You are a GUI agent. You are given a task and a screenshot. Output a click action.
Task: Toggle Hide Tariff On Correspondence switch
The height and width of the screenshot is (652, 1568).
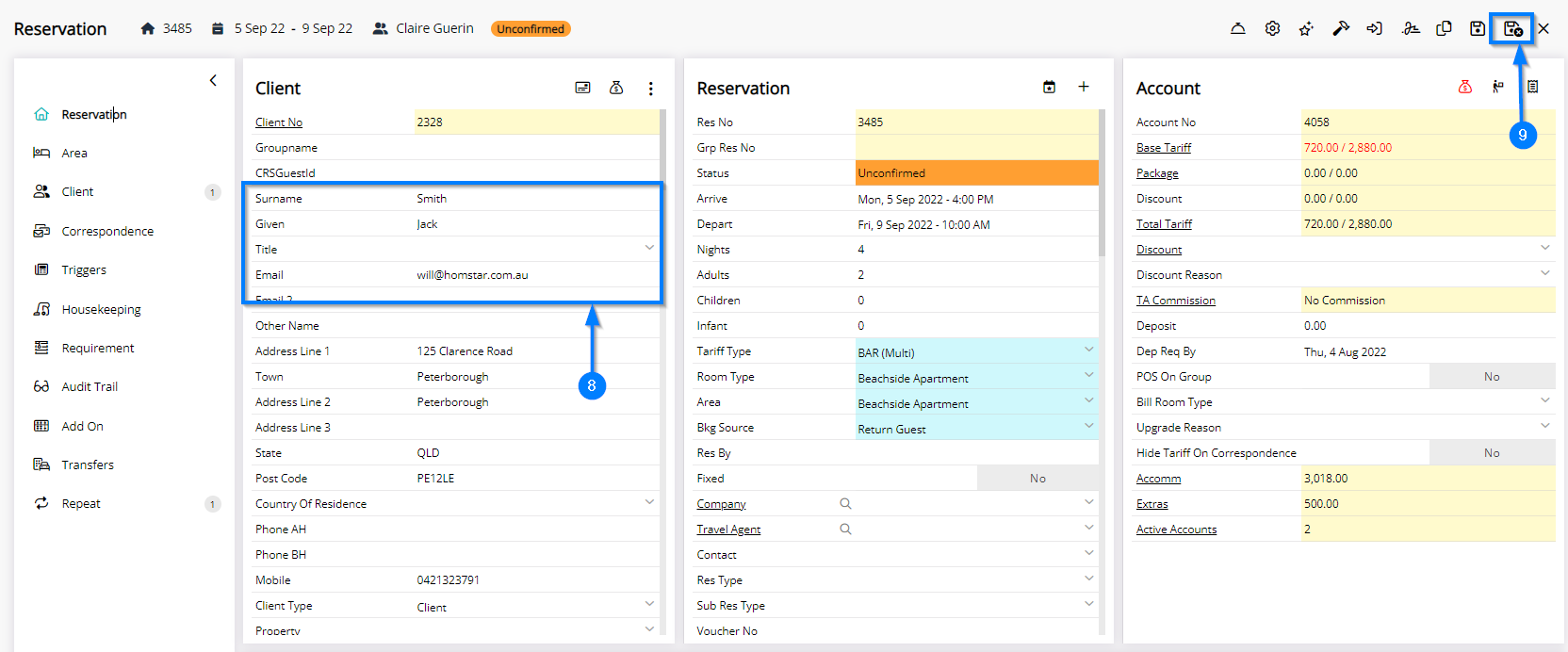point(1491,453)
